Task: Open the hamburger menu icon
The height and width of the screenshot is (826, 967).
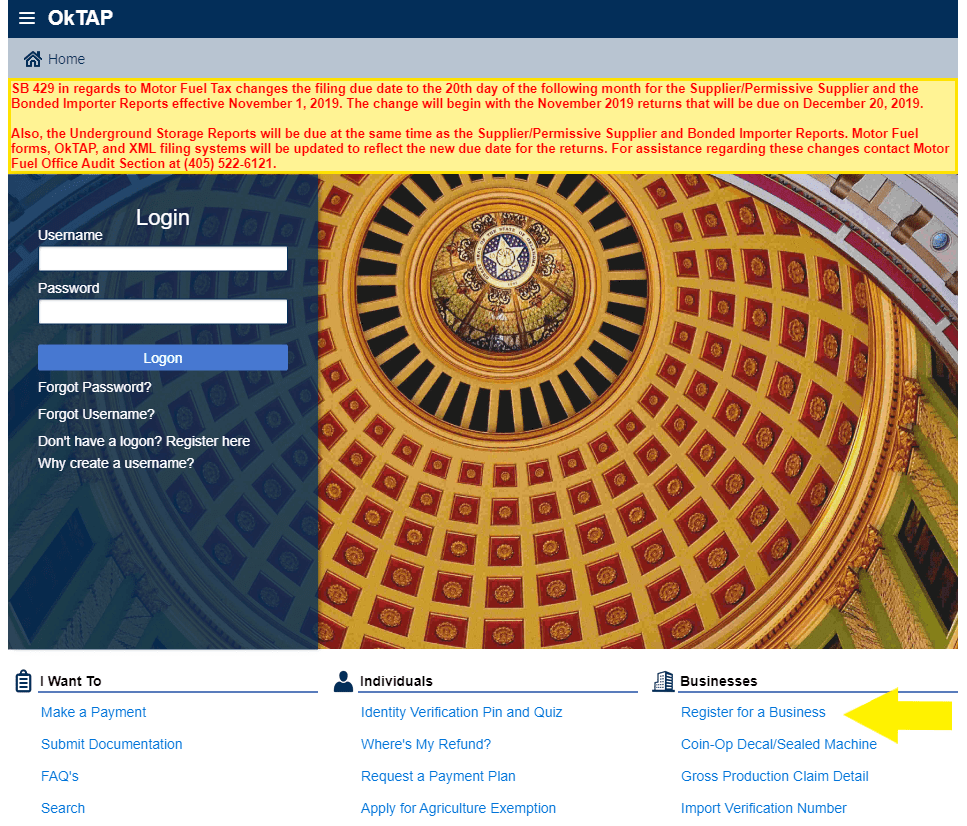Action: [27, 18]
